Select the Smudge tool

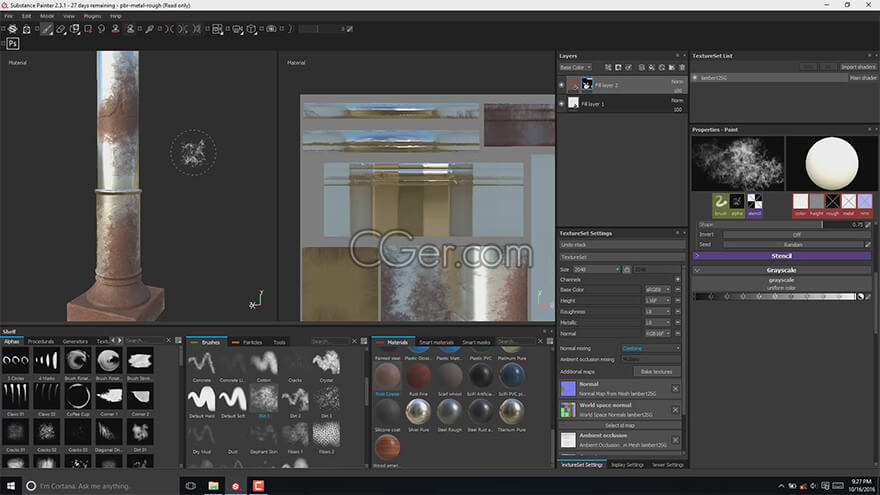[x=102, y=29]
